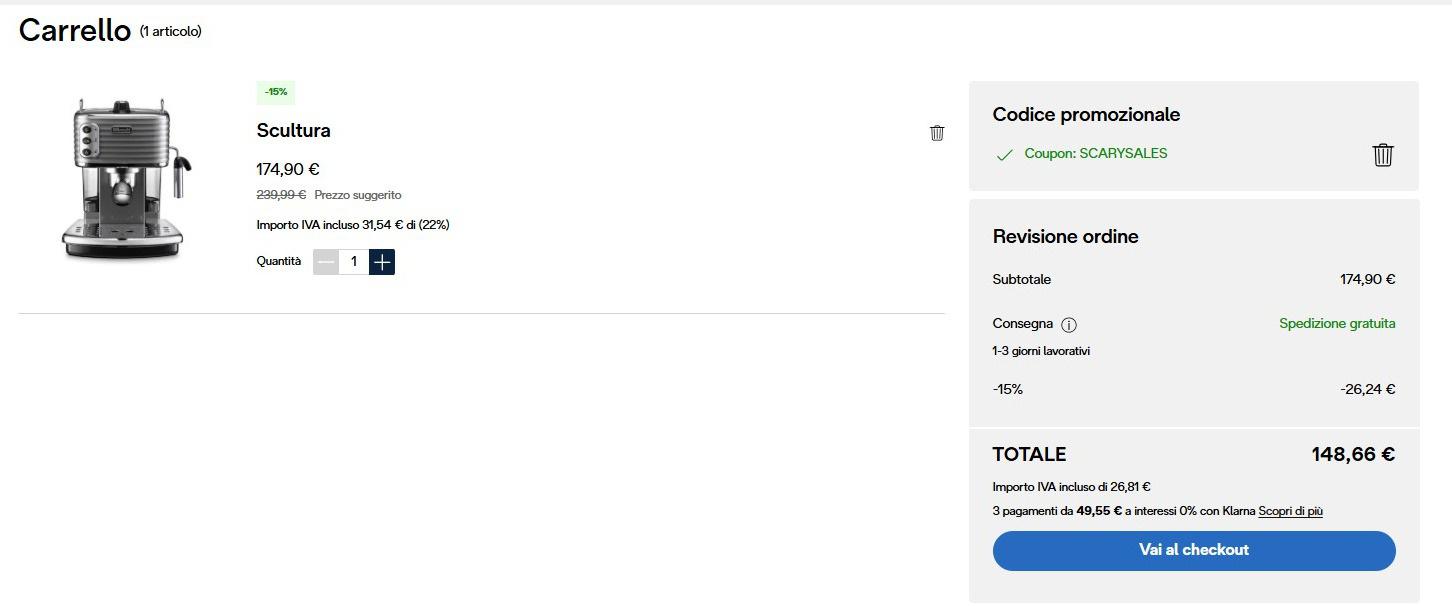Click the green -15% badge above Scultura
Image resolution: width=1452 pixels, height=606 pixels.
pos(276,92)
